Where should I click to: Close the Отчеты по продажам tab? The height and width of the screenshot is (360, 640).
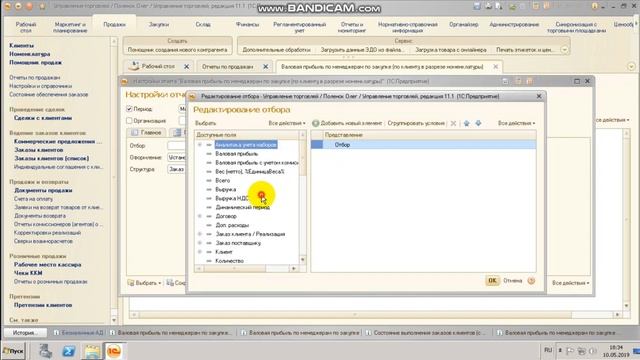(265, 67)
